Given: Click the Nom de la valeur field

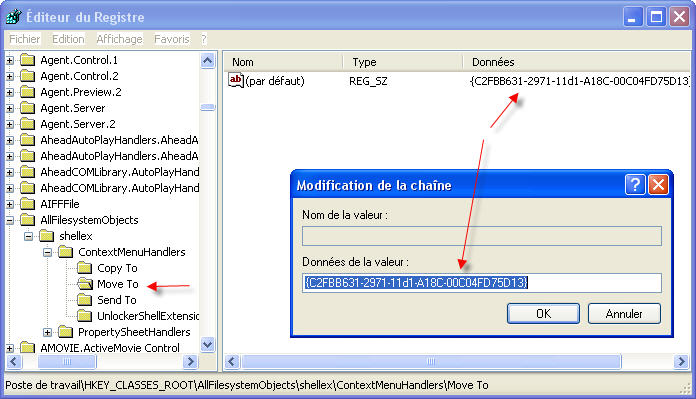Looking at the screenshot, I should 482,236.
